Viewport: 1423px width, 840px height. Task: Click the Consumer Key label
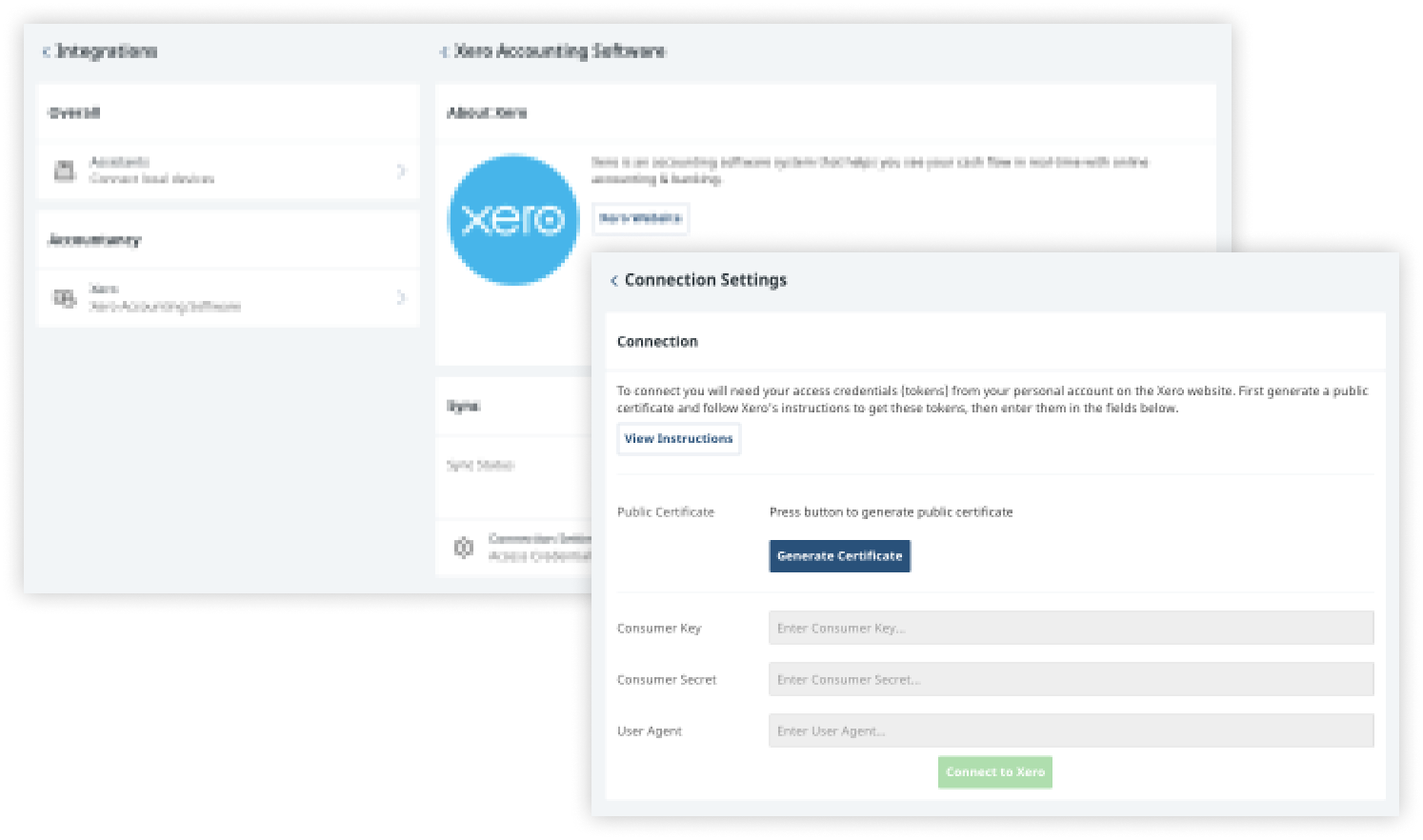[x=659, y=629]
